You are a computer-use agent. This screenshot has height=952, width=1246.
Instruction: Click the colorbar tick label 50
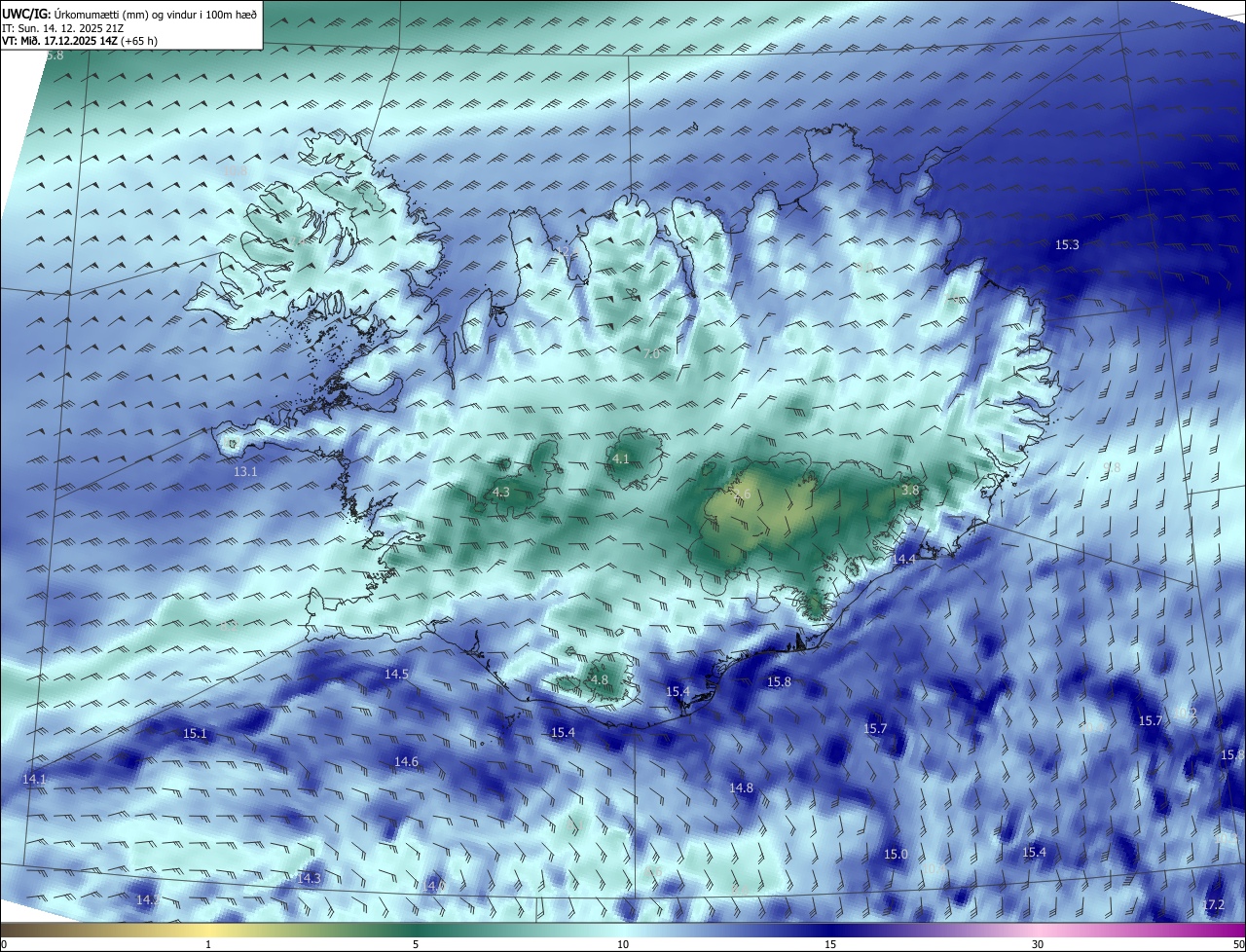1237,944
